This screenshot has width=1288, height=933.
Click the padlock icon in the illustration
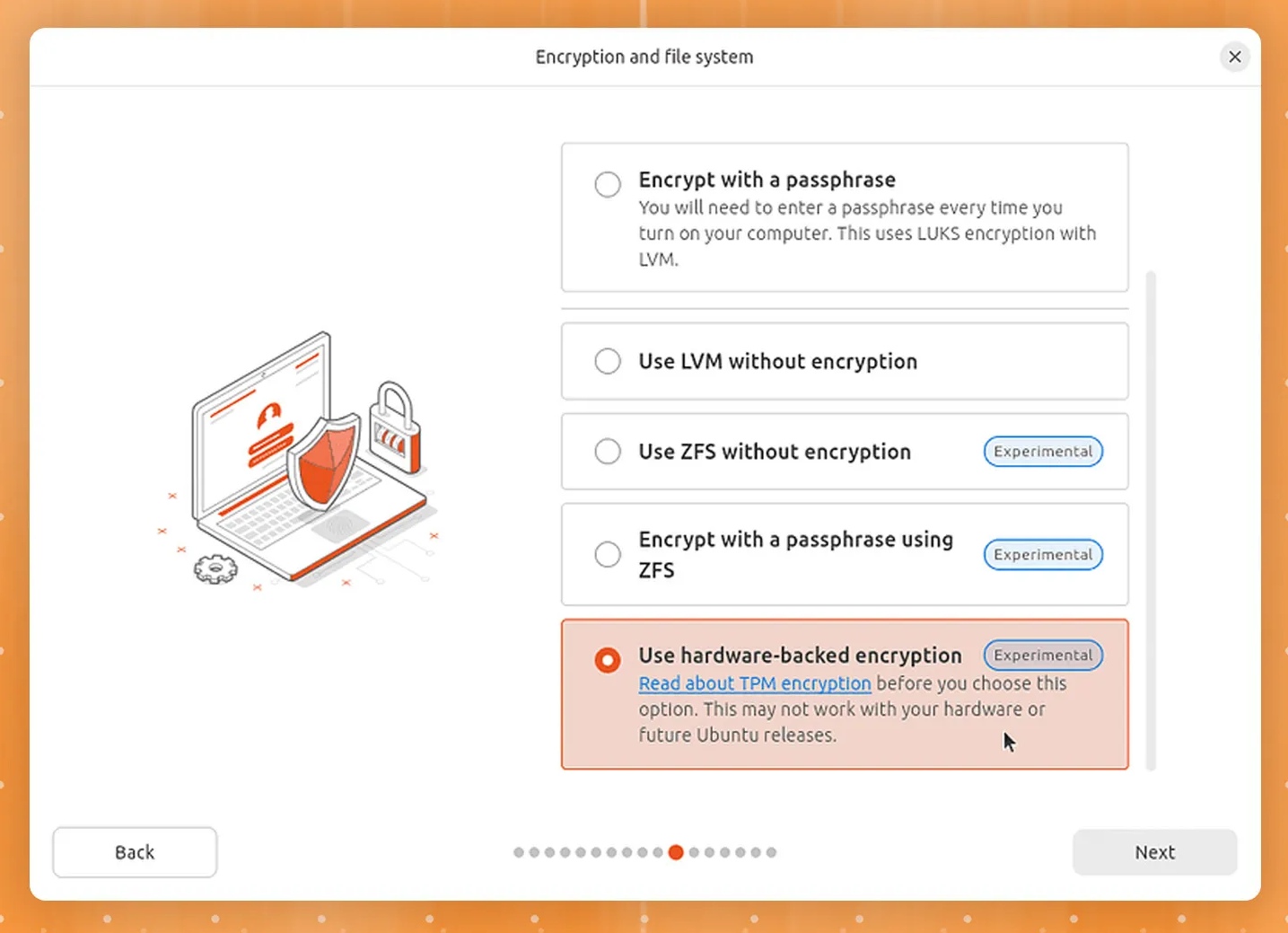click(x=395, y=427)
